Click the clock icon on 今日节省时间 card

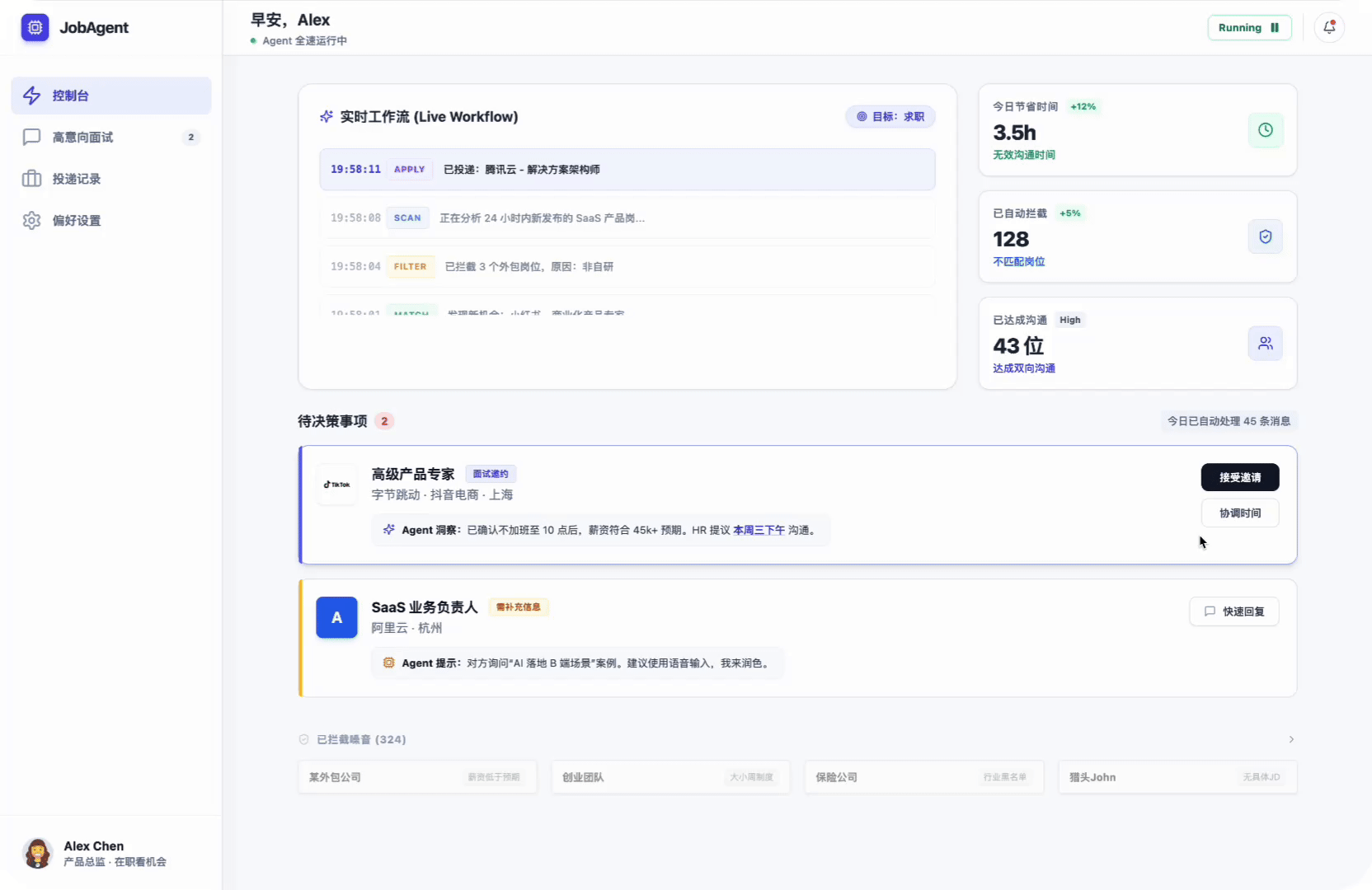1266,130
